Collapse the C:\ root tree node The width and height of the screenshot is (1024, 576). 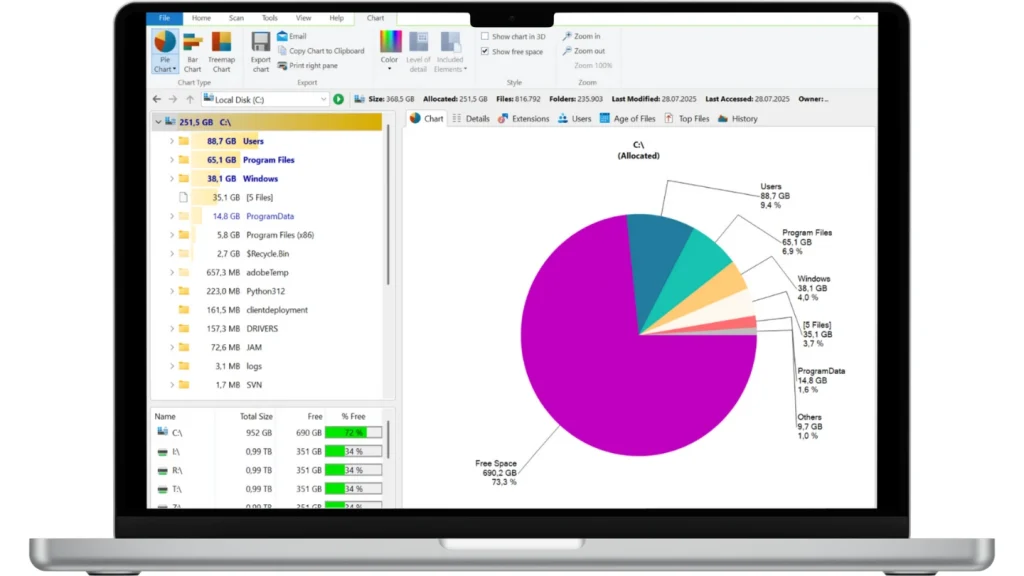pyautogui.click(x=157, y=122)
